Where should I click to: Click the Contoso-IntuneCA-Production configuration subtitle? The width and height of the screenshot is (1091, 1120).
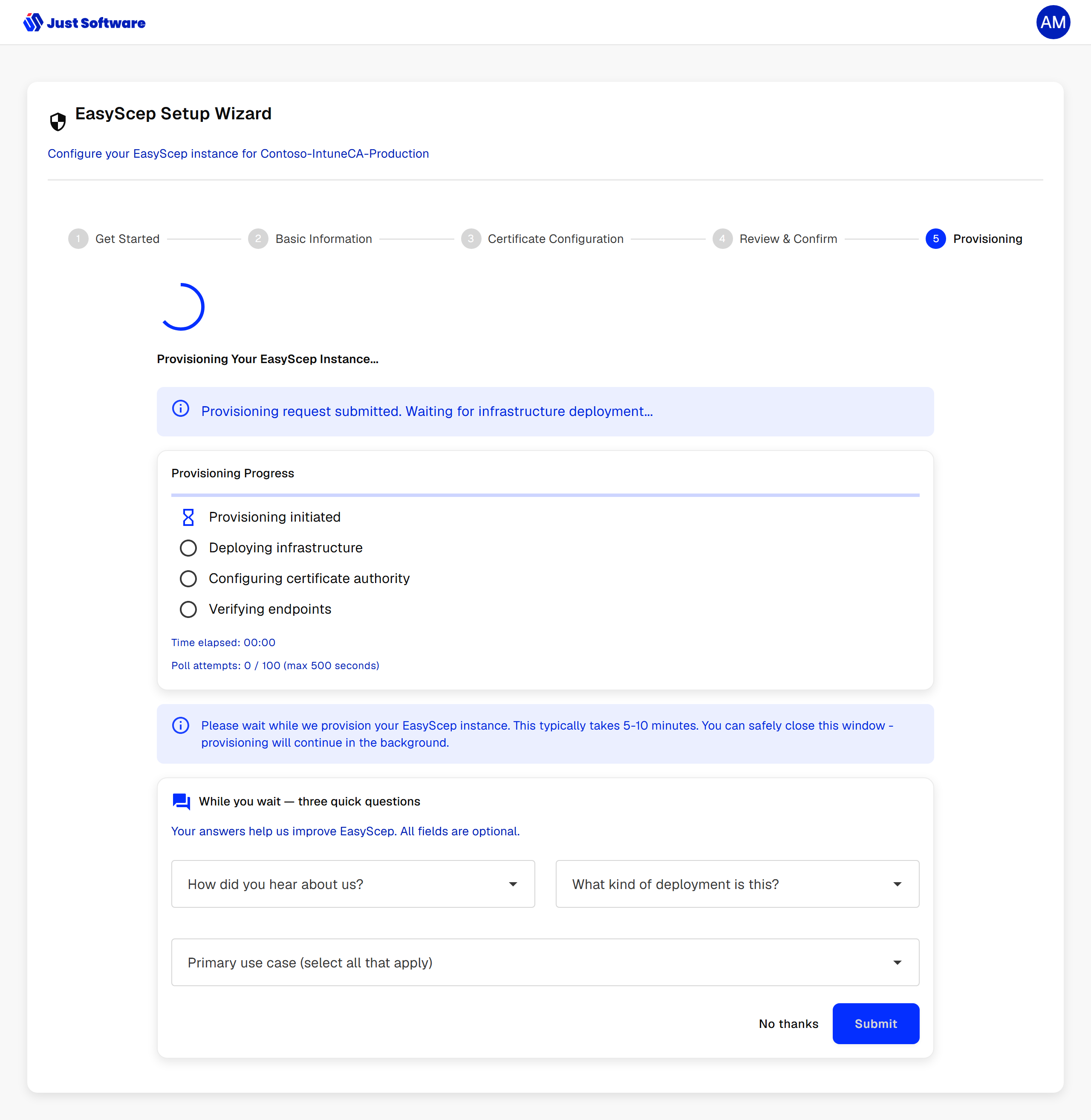(x=238, y=153)
